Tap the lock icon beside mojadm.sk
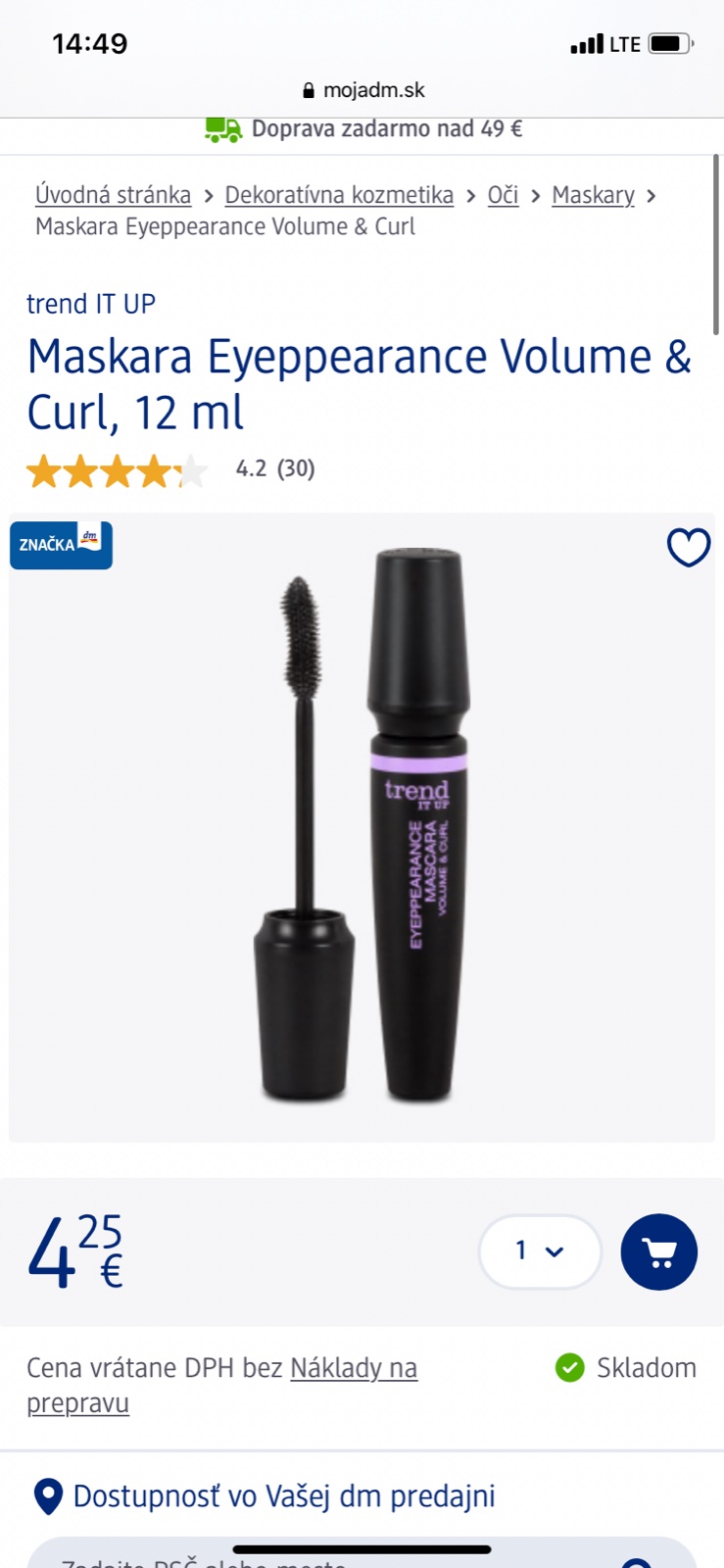Image resolution: width=724 pixels, height=1568 pixels. point(309,90)
